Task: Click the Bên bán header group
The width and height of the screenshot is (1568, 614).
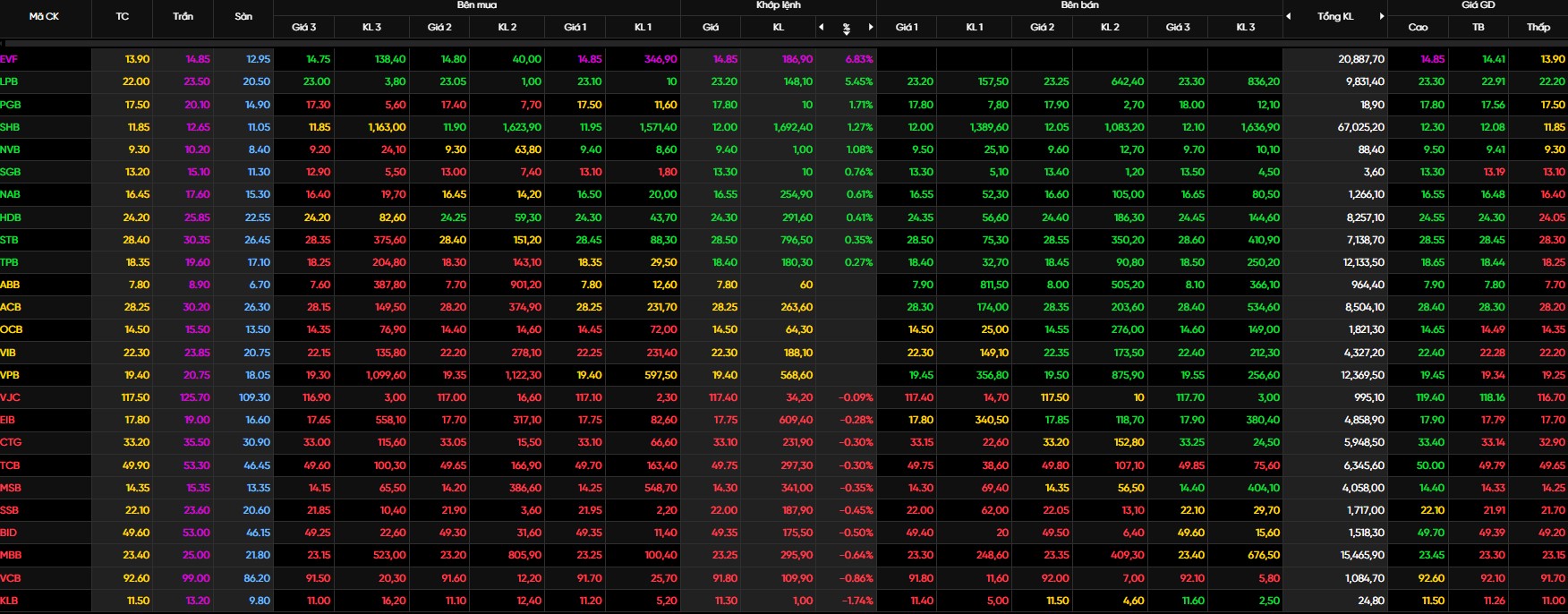Action: [x=1079, y=5]
